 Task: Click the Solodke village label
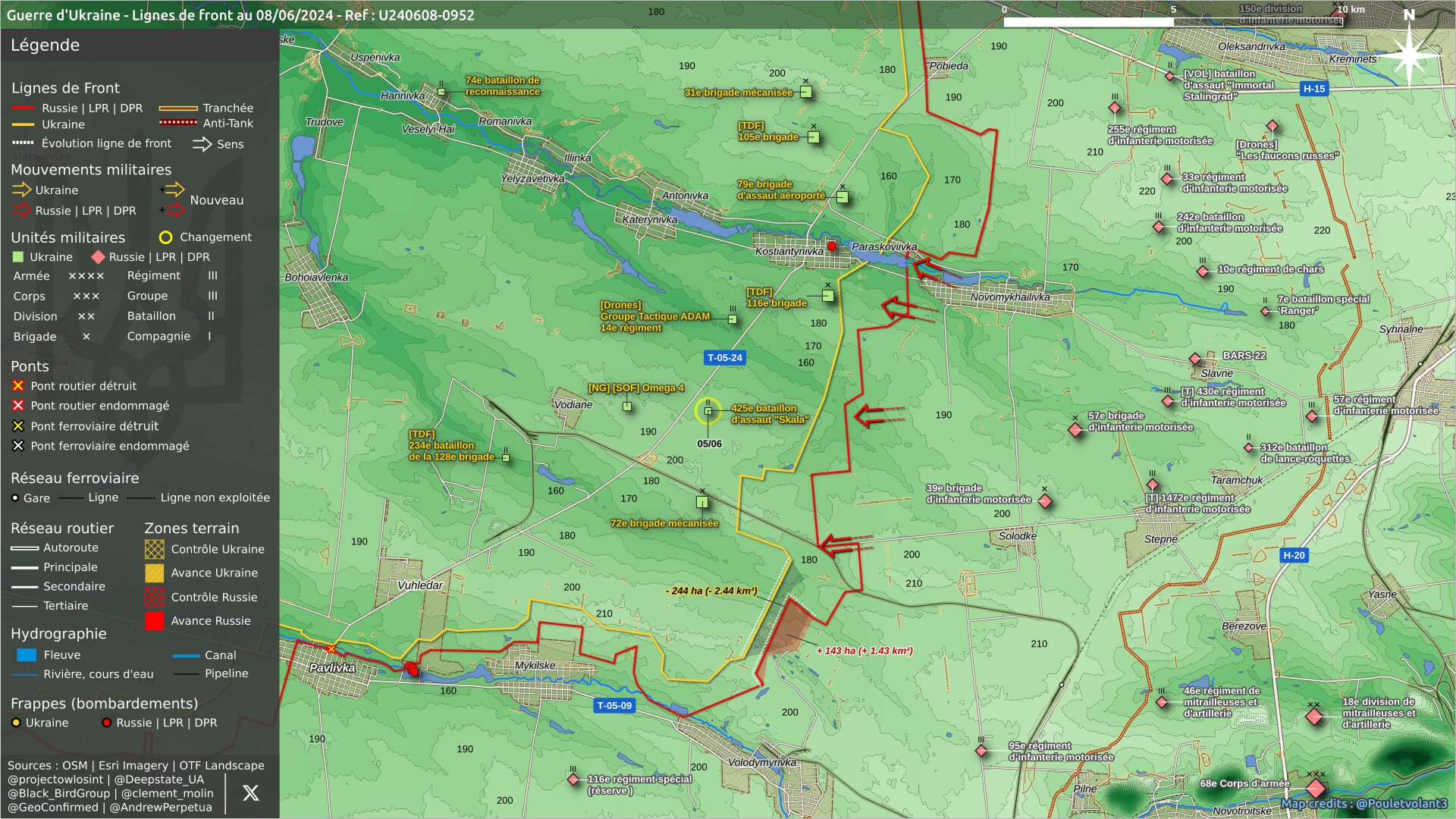[1018, 536]
